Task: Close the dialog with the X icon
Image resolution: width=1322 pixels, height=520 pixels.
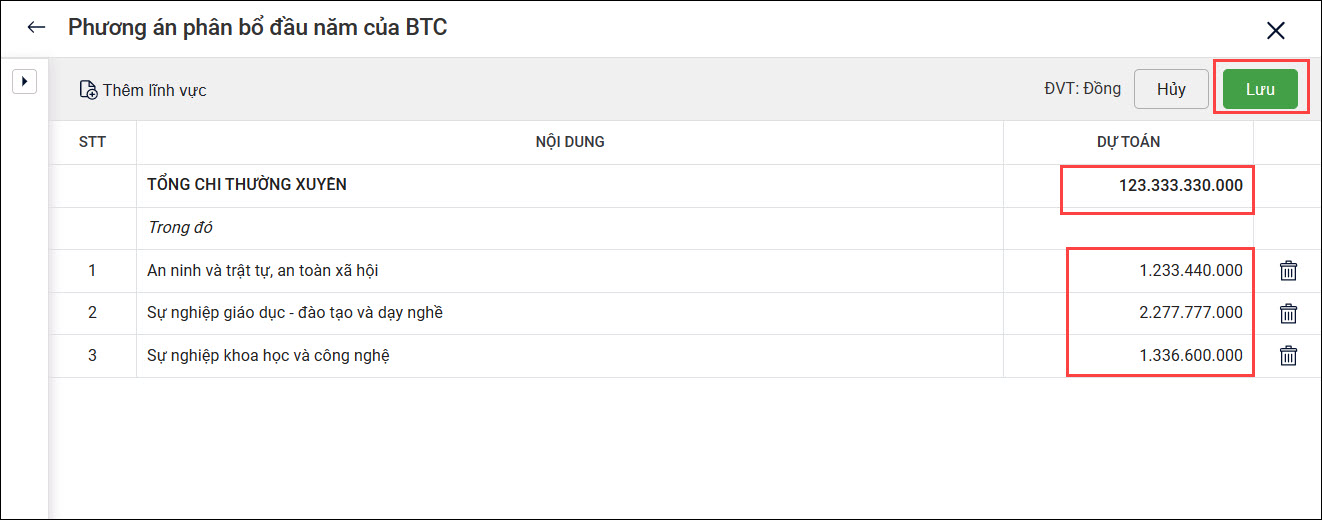Action: coord(1275,31)
